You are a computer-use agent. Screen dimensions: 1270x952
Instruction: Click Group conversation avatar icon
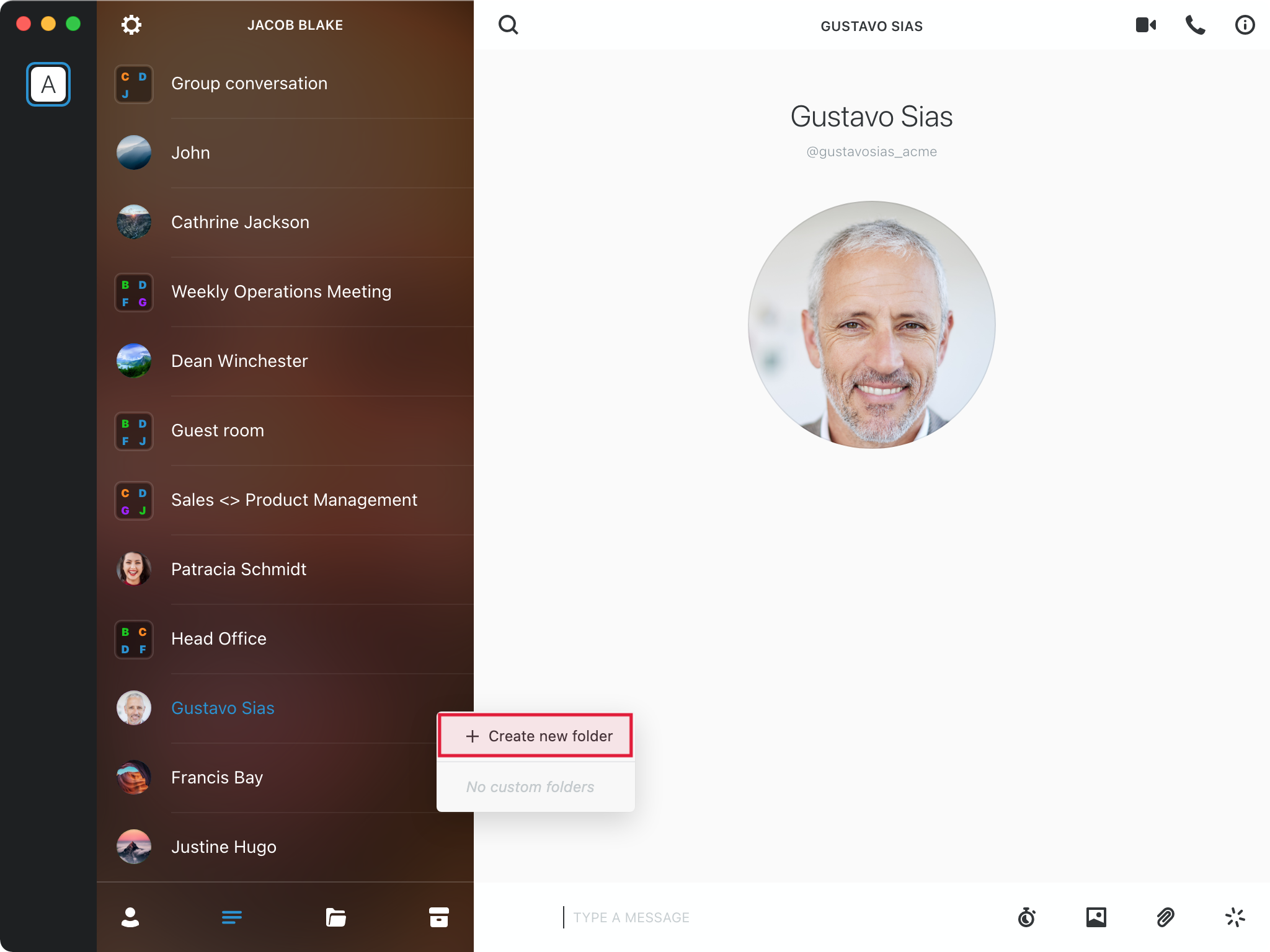[134, 84]
